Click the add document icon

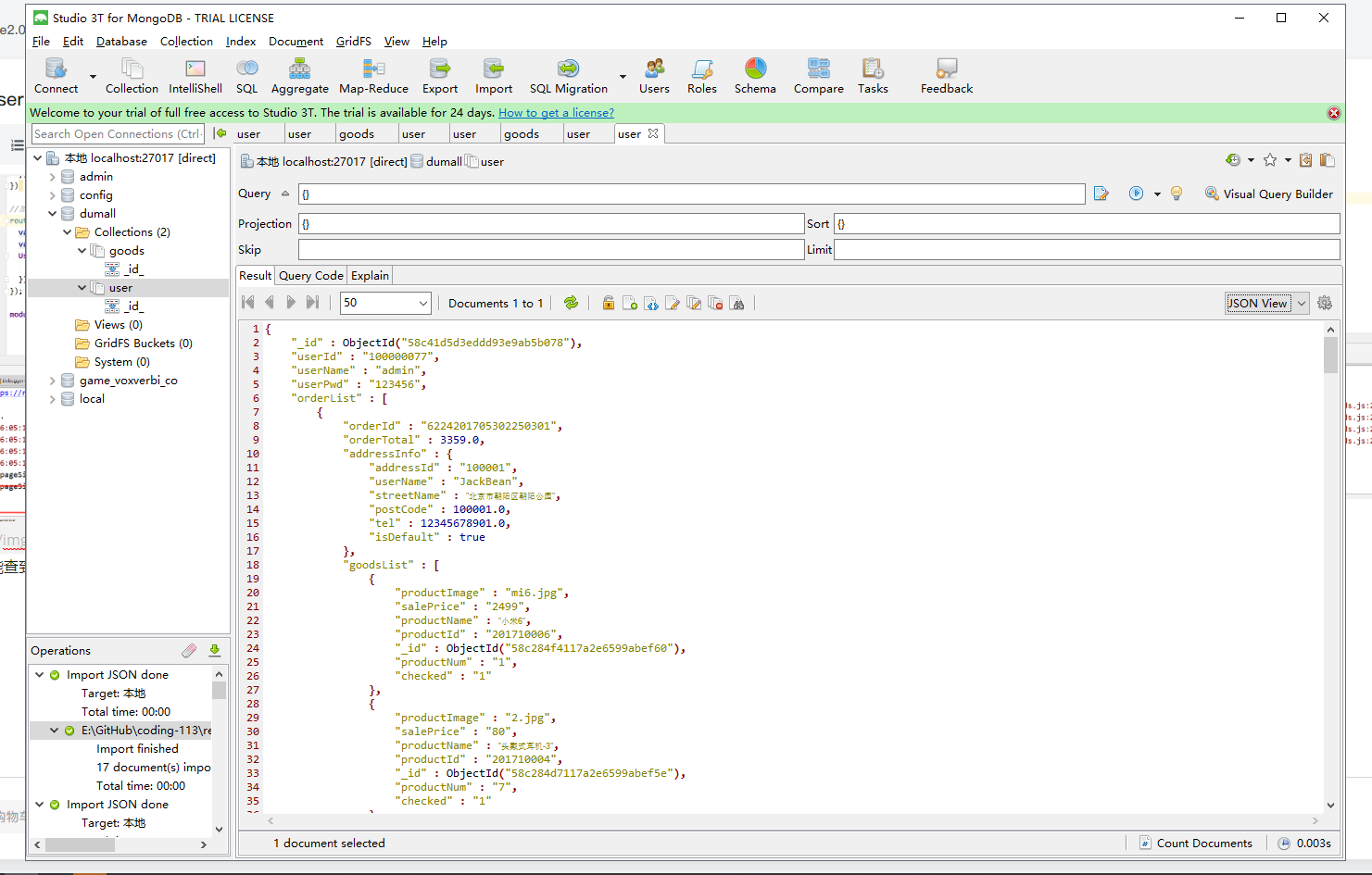pyautogui.click(x=630, y=303)
